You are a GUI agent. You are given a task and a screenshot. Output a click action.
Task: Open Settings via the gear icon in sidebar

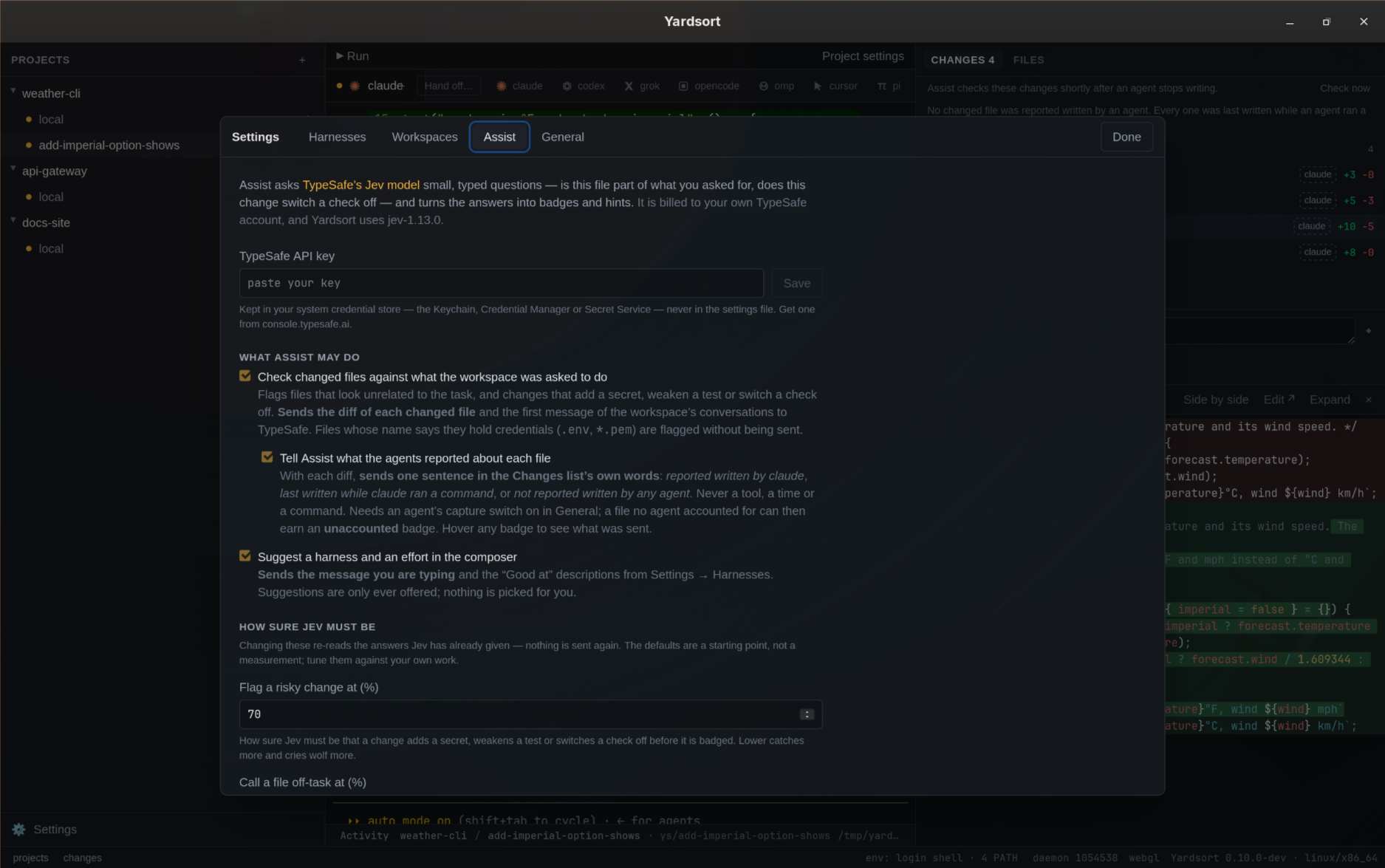(x=19, y=830)
